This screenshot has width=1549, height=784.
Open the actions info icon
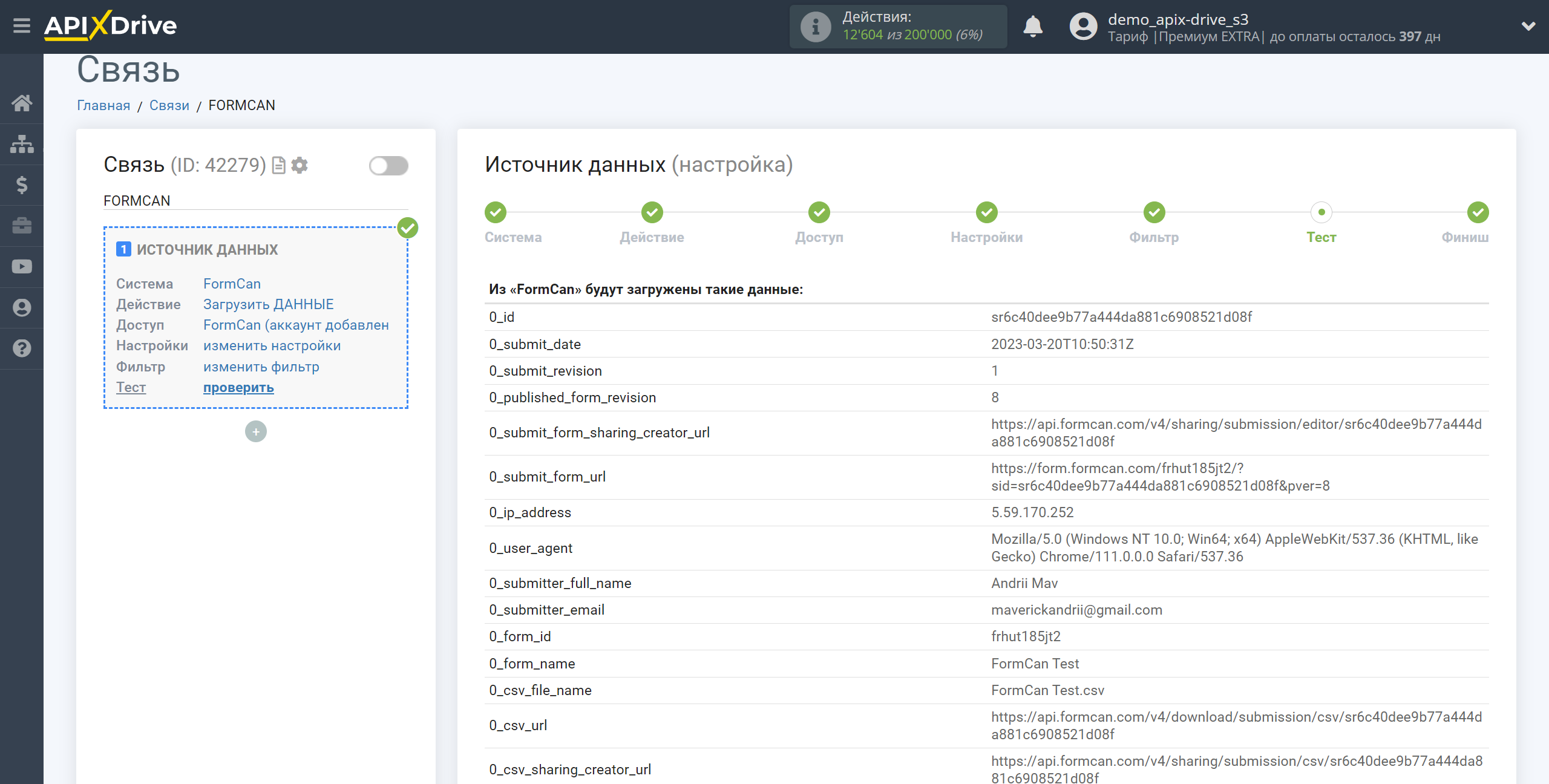pyautogui.click(x=816, y=27)
